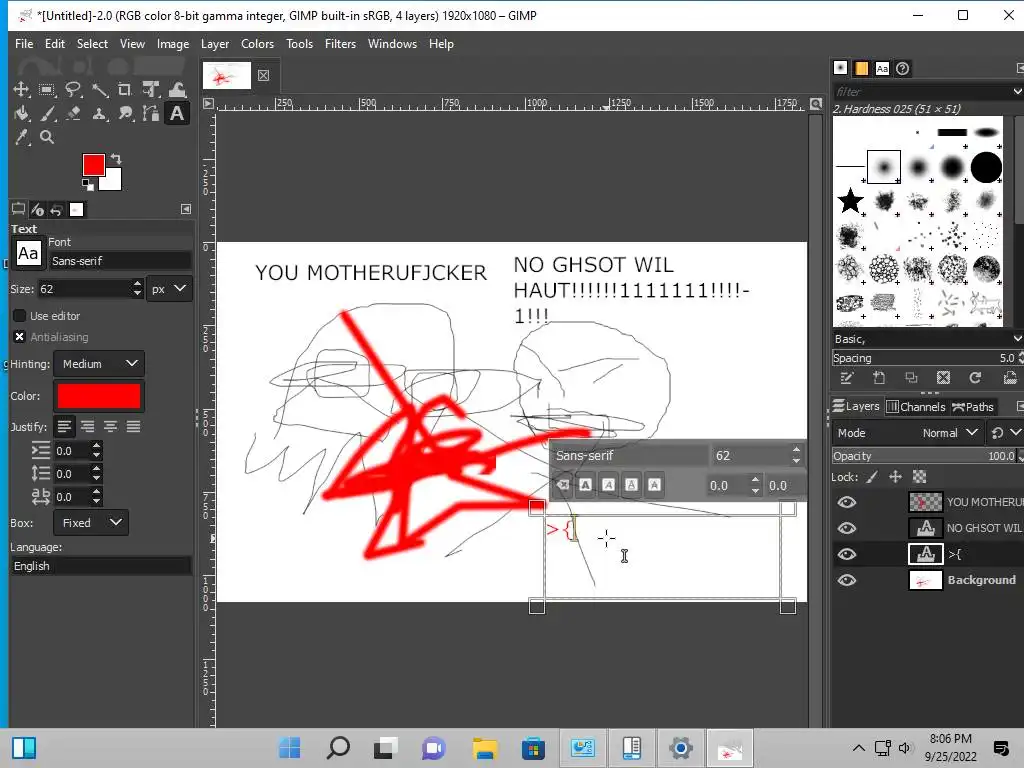This screenshot has width=1024, height=768.
Task: Switch to the Paths tab
Action: point(973,407)
